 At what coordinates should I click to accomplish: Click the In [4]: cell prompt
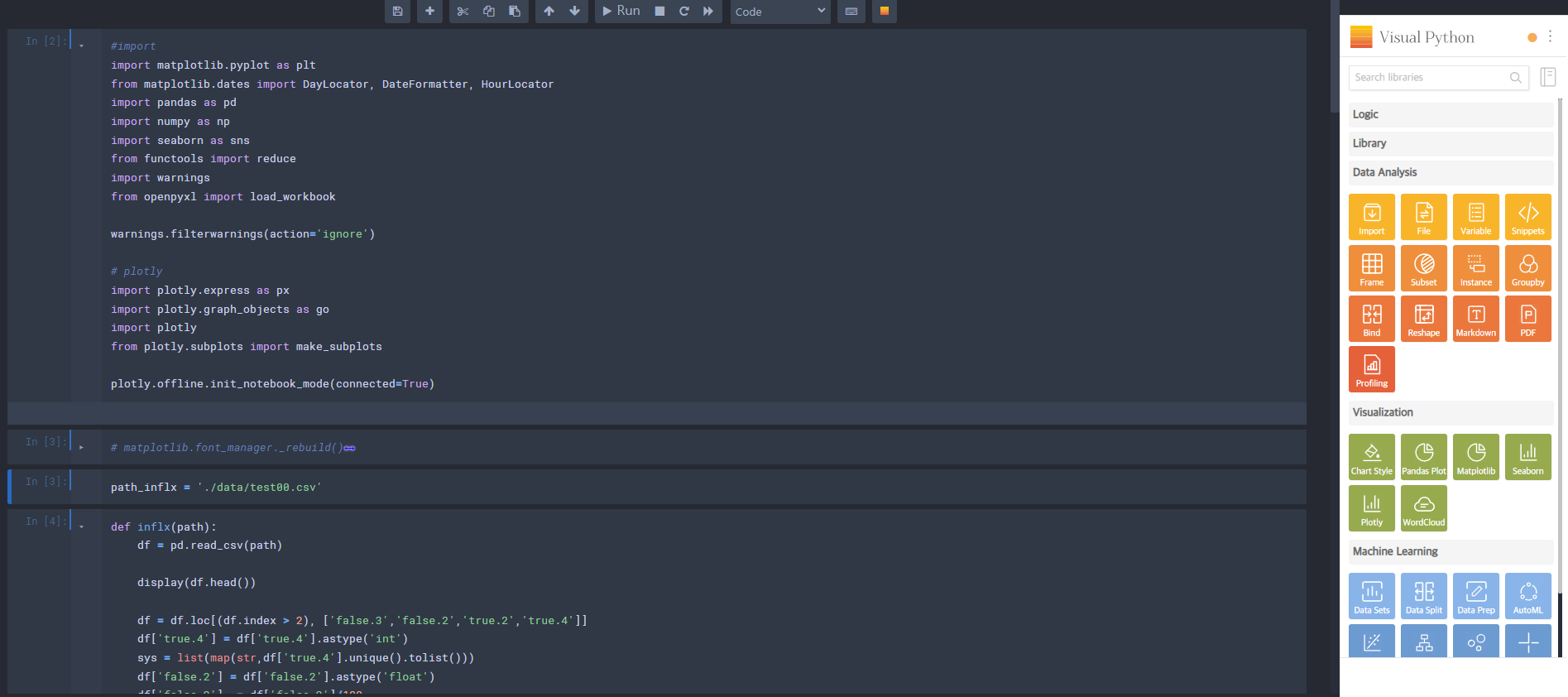tap(46, 522)
